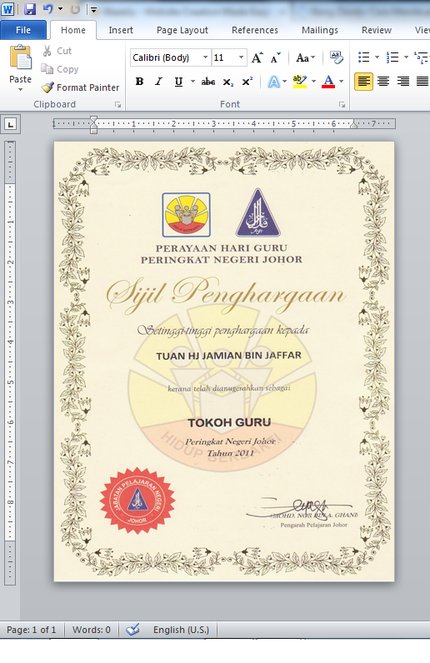Click the Numbering list icon
Screen dimensions: 430x663
[392, 57]
